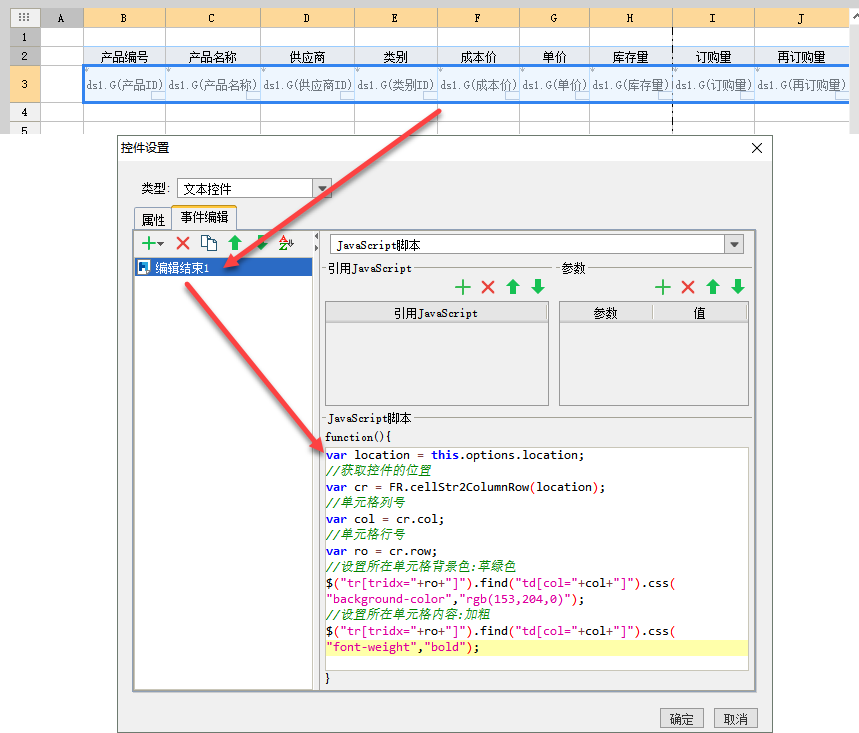Screen dimensions: 859x733
Task: Select cell ds1.G(产品名称)
Action: 213,84
